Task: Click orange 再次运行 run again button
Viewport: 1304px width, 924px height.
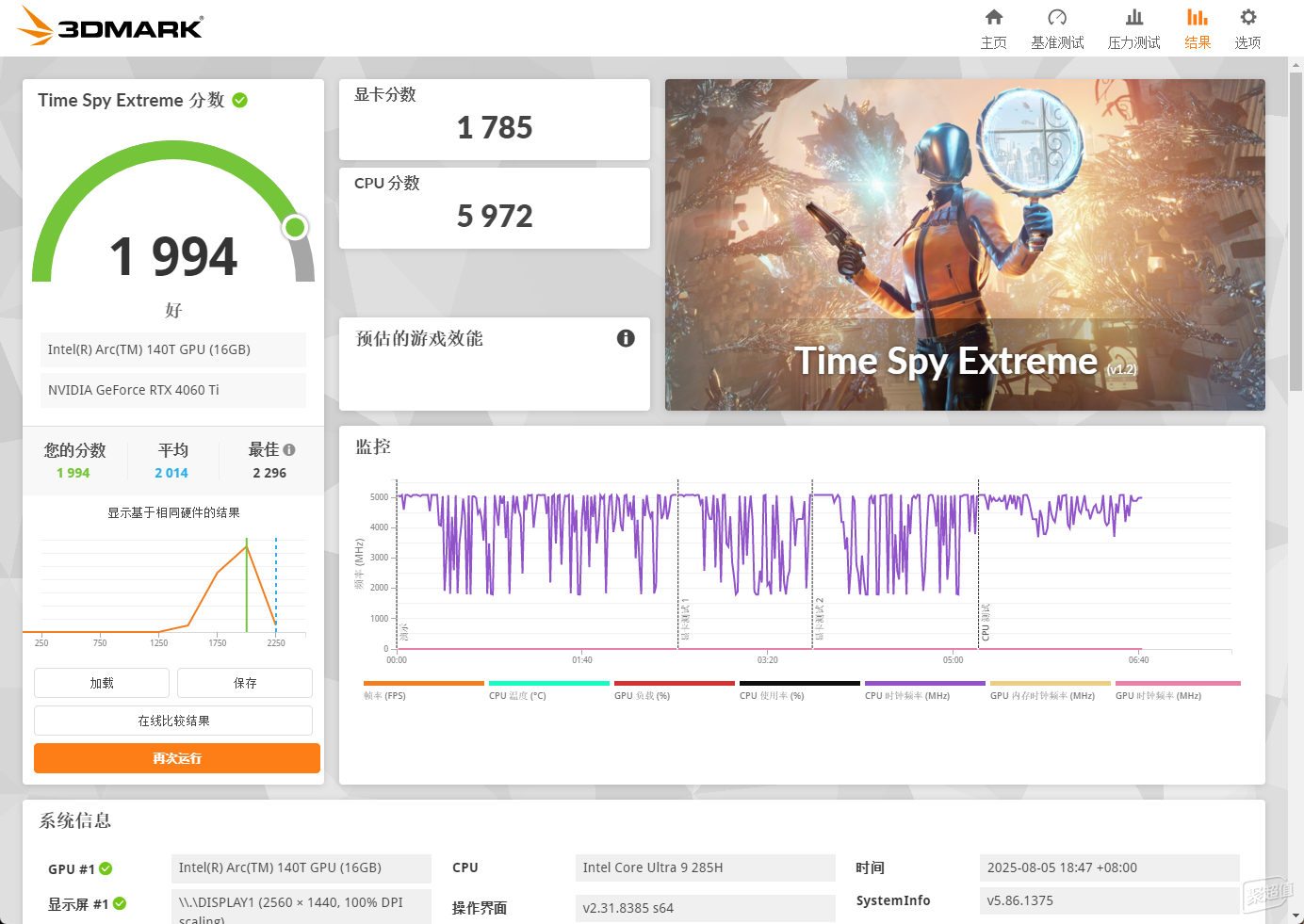Action: pyautogui.click(x=177, y=758)
